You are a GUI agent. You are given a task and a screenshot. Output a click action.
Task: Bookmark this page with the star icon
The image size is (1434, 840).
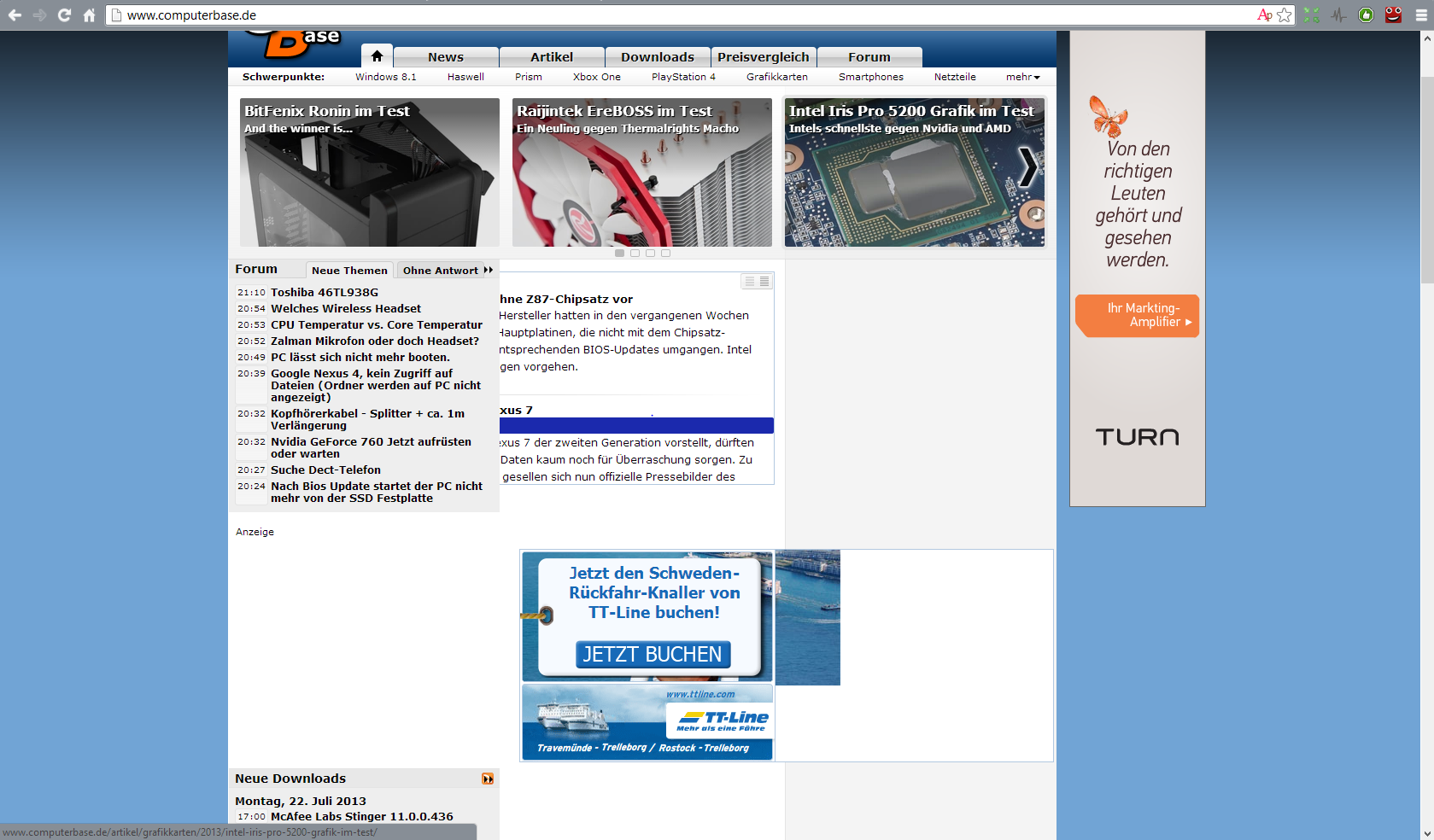1284,15
